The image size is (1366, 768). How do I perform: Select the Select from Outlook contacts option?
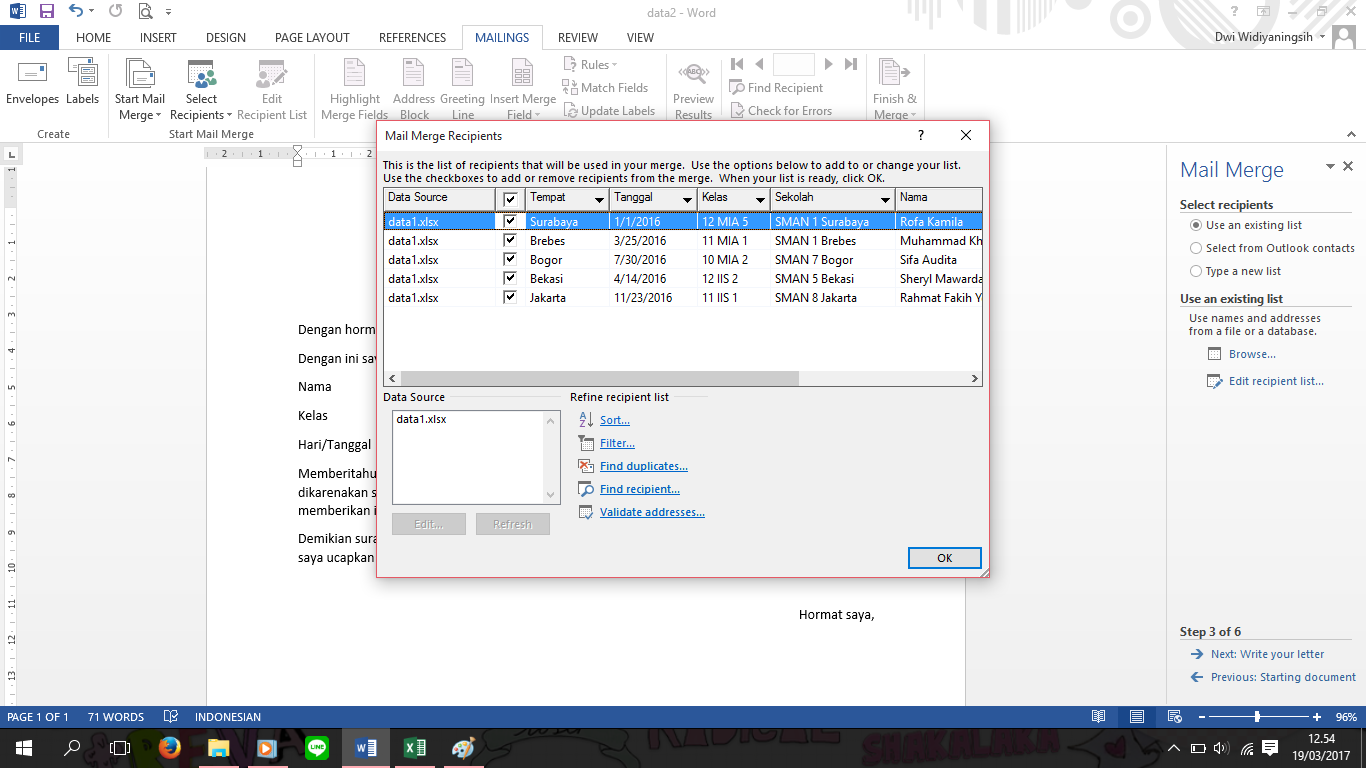coord(1196,248)
